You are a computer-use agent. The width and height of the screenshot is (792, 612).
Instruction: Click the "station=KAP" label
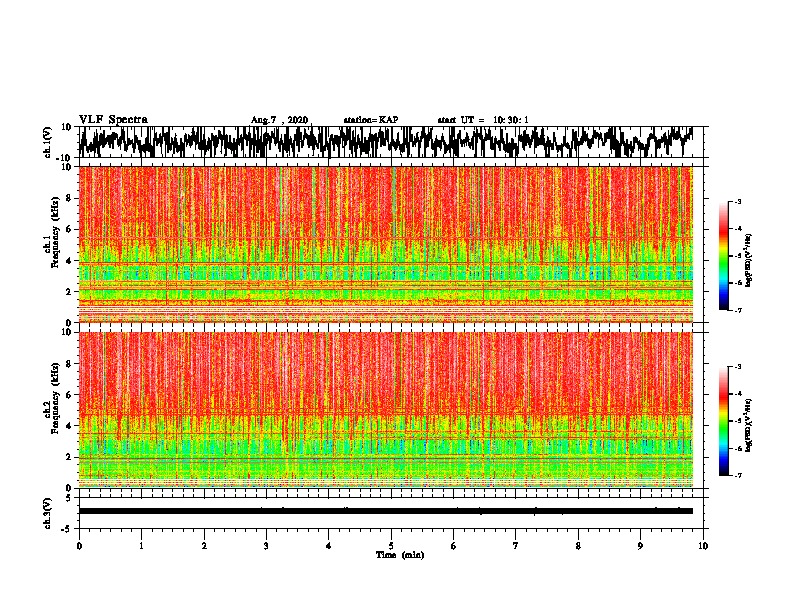coord(371,120)
